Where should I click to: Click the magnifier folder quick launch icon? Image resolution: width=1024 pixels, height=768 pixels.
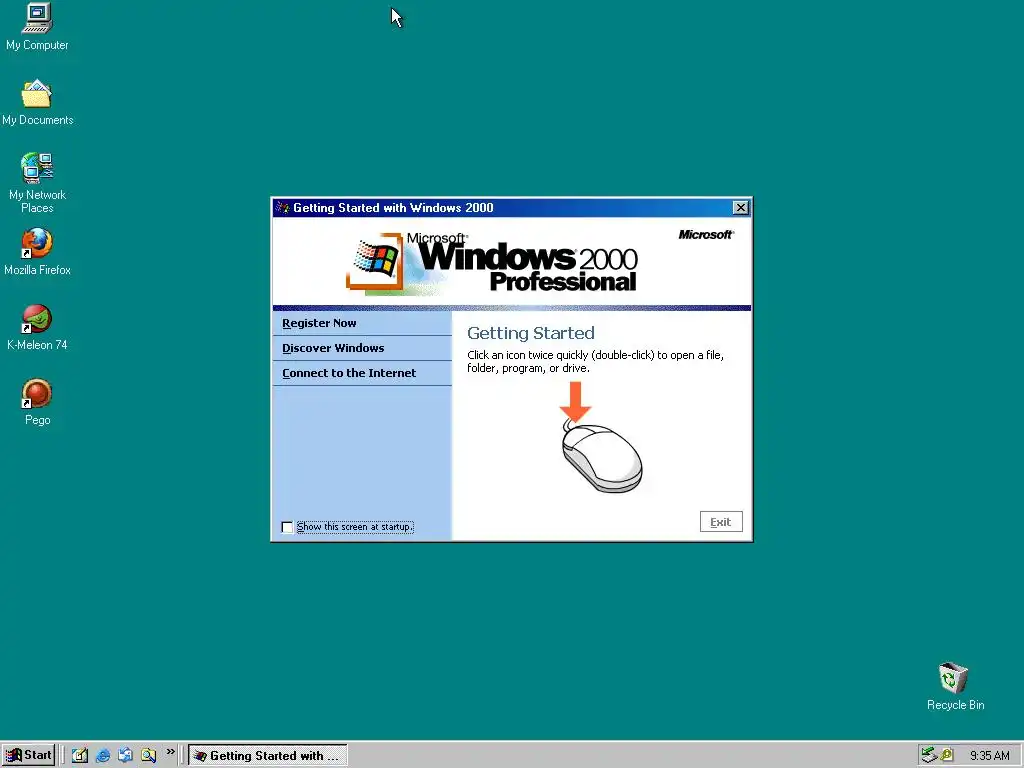pyautogui.click(x=148, y=755)
